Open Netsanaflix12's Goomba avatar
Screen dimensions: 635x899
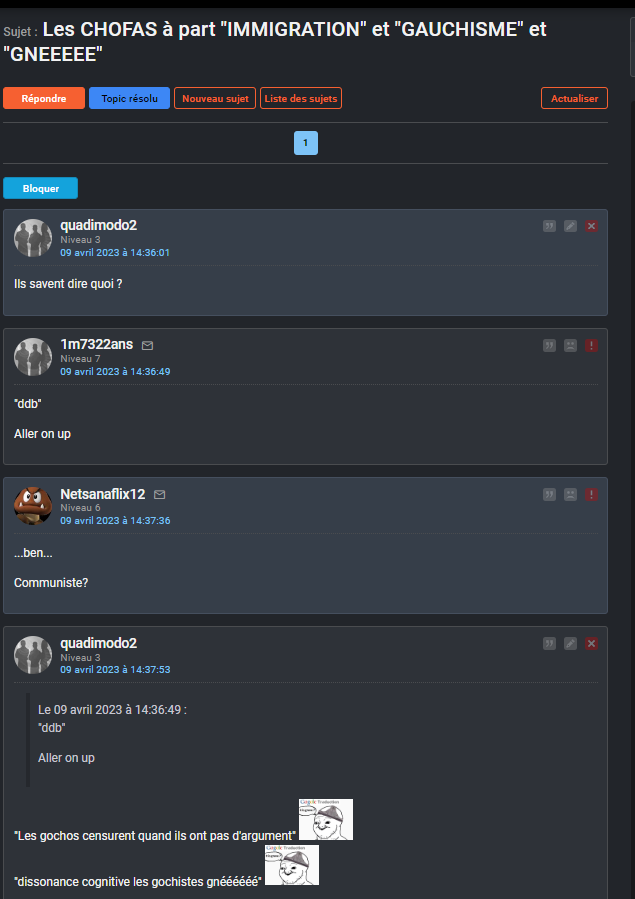(33, 506)
